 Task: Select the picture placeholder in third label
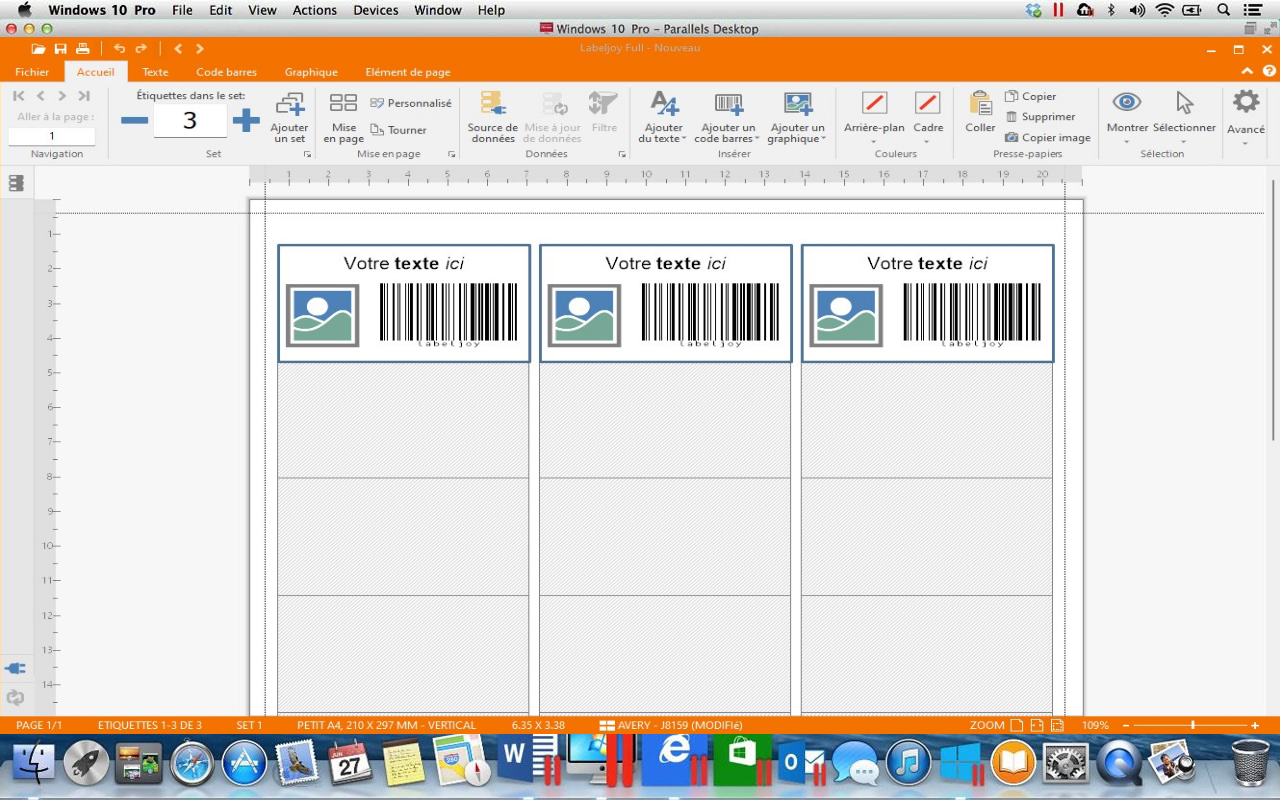point(846,316)
